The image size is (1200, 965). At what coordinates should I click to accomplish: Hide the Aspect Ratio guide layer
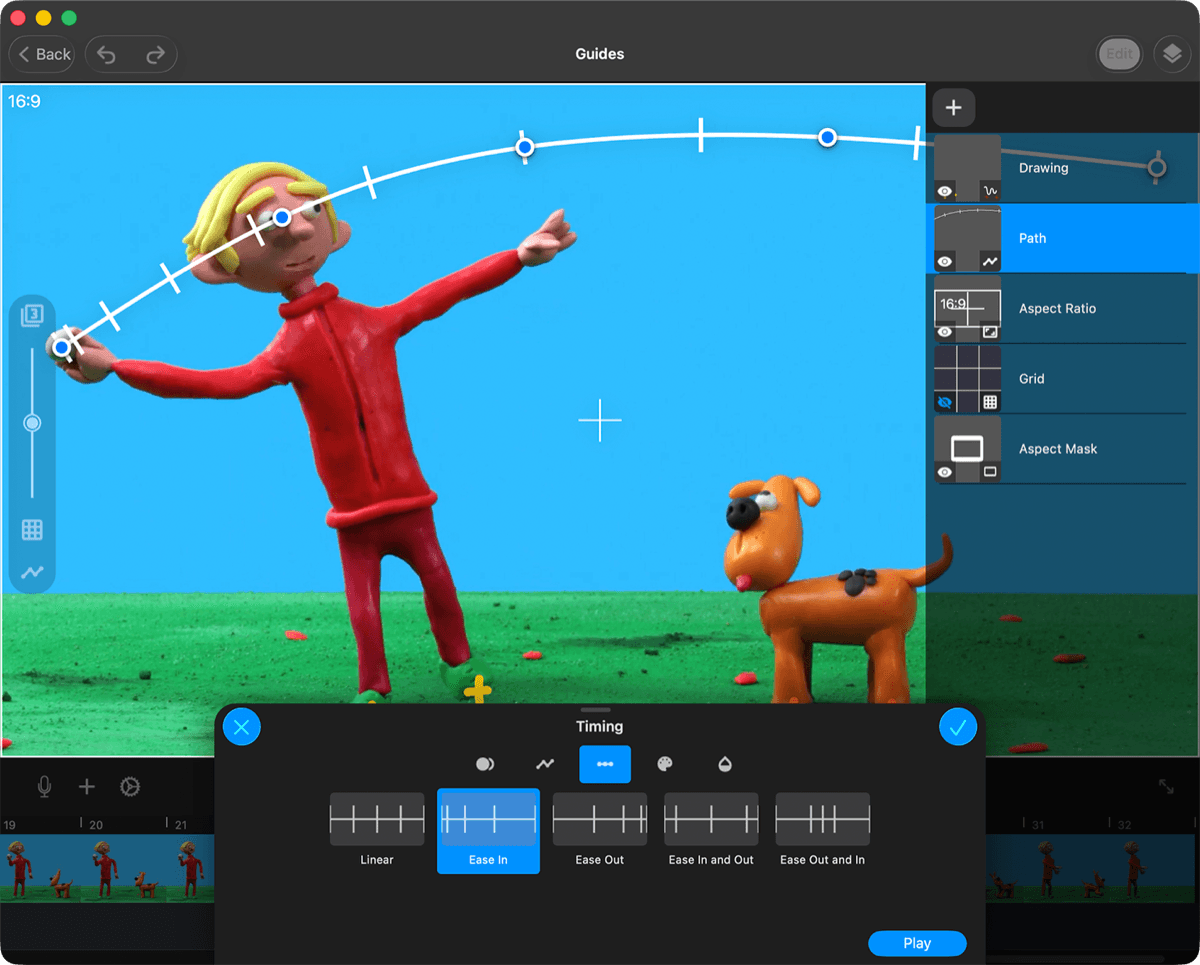tap(945, 331)
